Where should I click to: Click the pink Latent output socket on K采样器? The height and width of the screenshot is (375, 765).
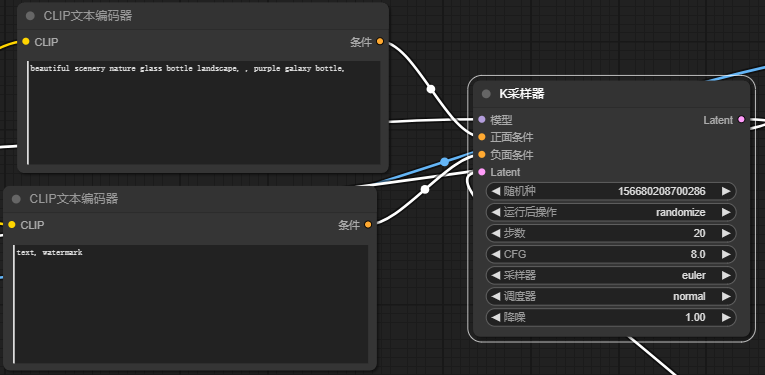(x=742, y=119)
